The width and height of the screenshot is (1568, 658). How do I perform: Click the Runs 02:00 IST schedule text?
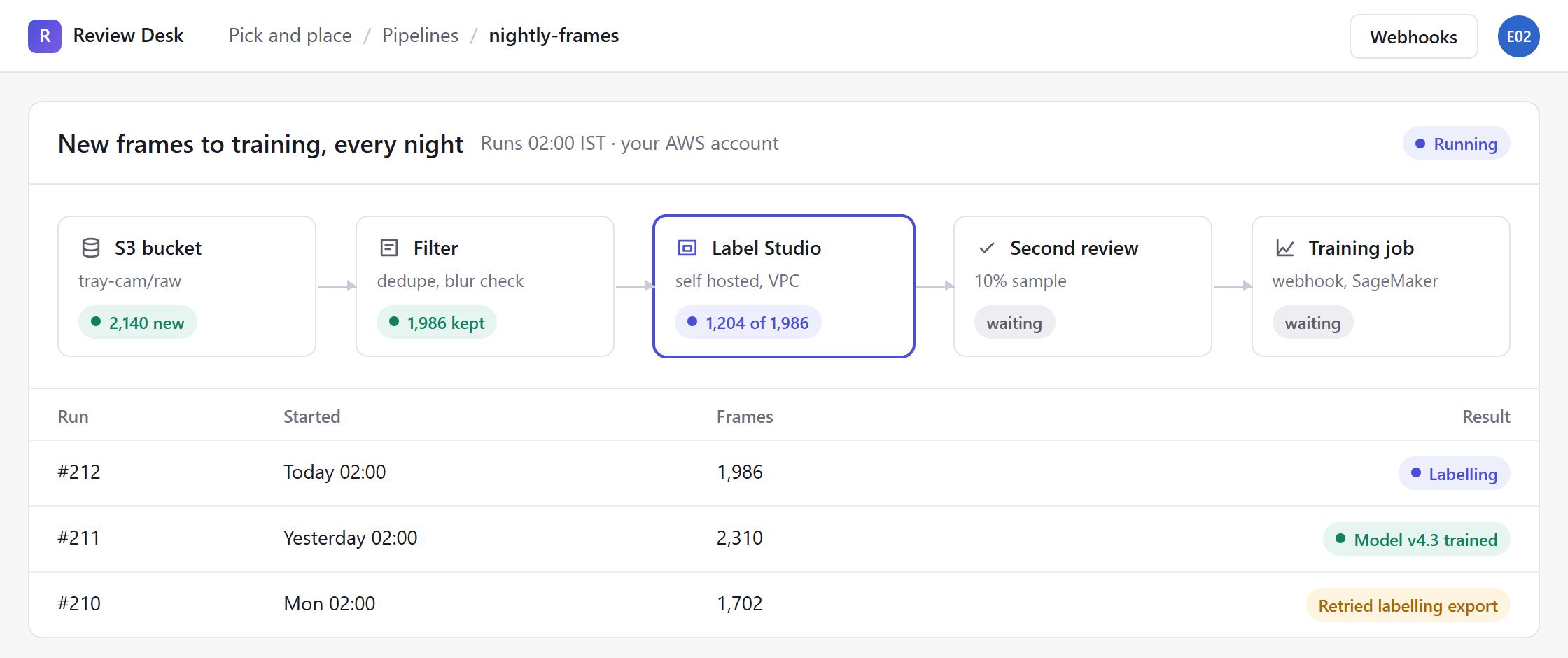(629, 143)
